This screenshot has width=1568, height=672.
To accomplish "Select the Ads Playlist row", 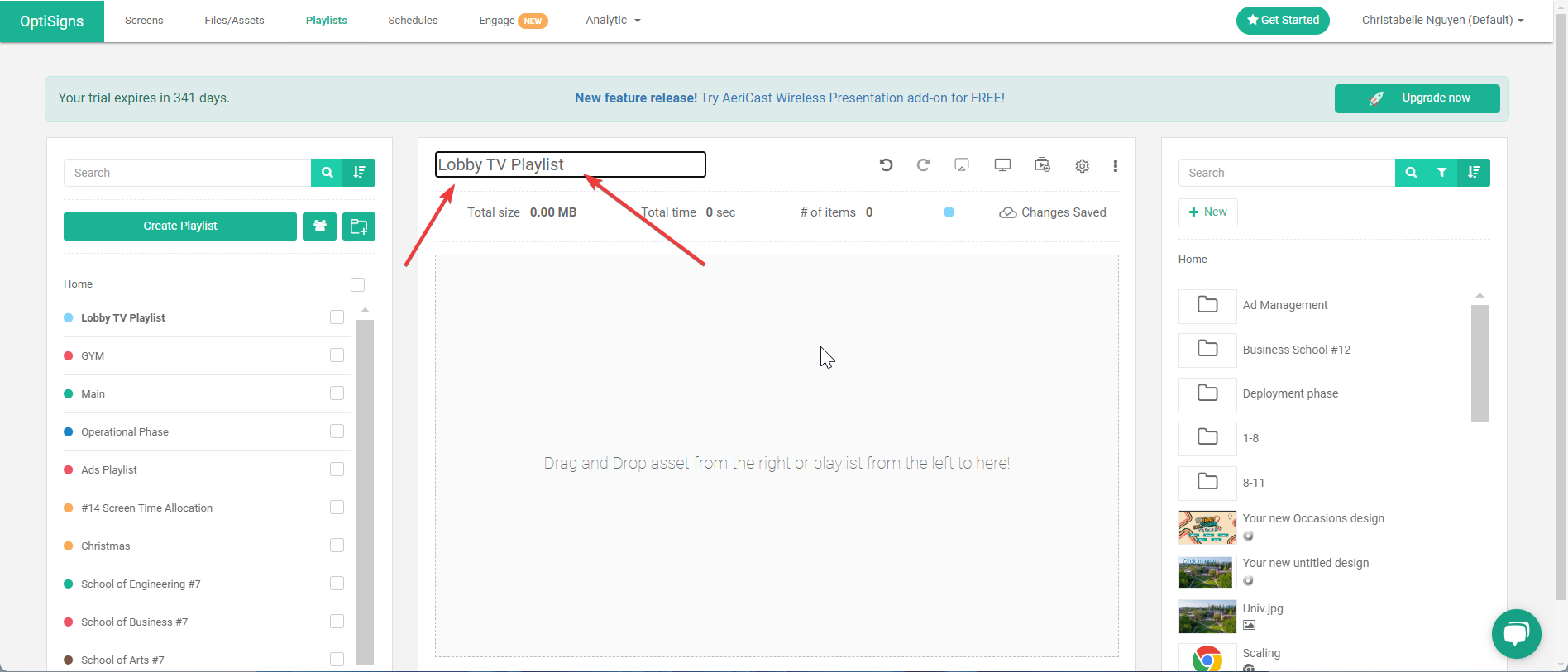I will (x=207, y=469).
